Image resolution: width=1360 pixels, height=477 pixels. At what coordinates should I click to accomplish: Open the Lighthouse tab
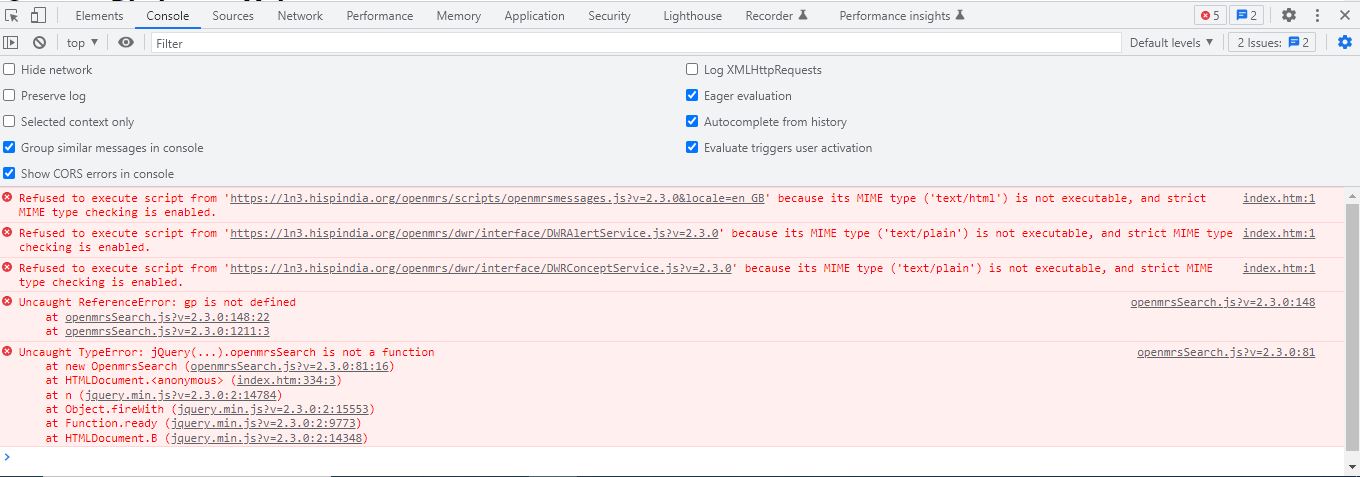pyautogui.click(x=692, y=16)
